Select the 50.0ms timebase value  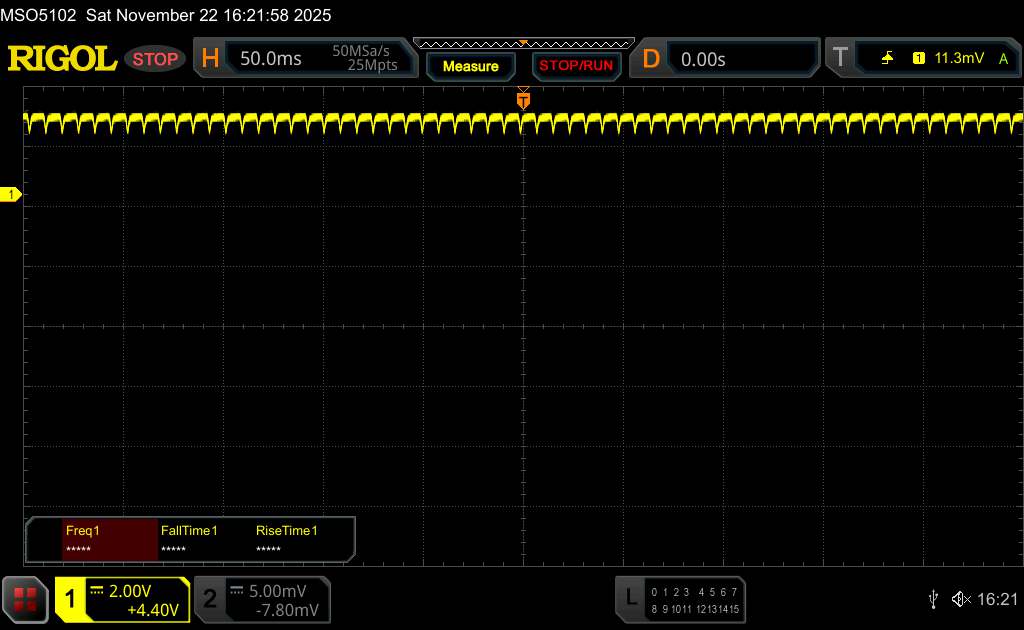(270, 59)
